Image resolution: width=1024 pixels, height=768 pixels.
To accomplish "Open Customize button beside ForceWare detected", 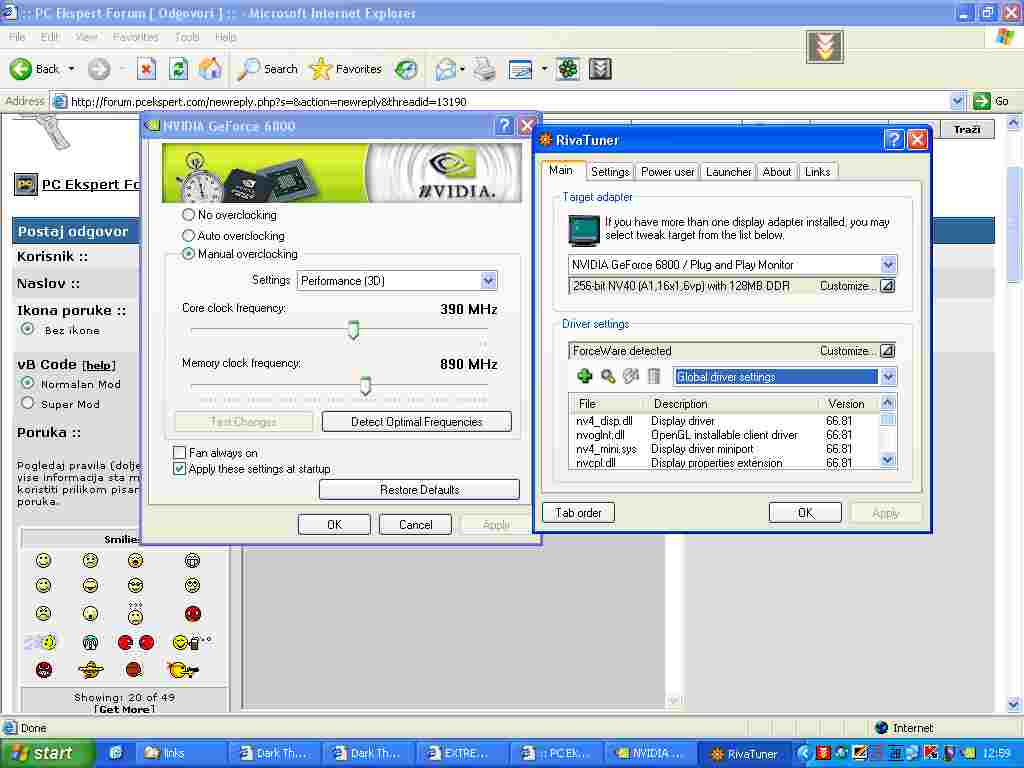I will (x=887, y=351).
